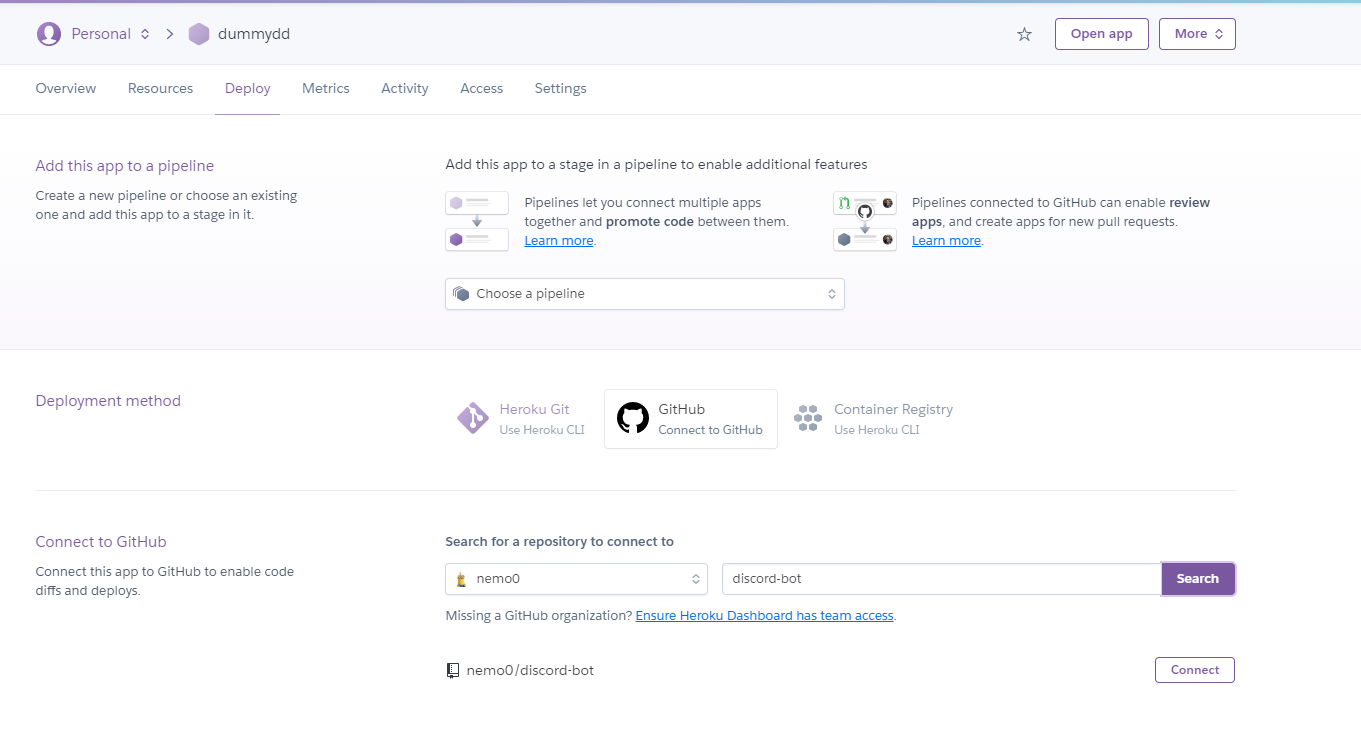Click the Heroku Git diamond icon
The width and height of the screenshot is (1361, 753).
coord(472,418)
